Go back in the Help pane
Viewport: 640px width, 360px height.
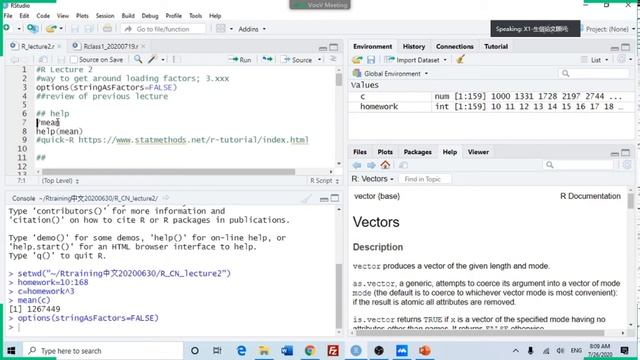click(x=357, y=165)
